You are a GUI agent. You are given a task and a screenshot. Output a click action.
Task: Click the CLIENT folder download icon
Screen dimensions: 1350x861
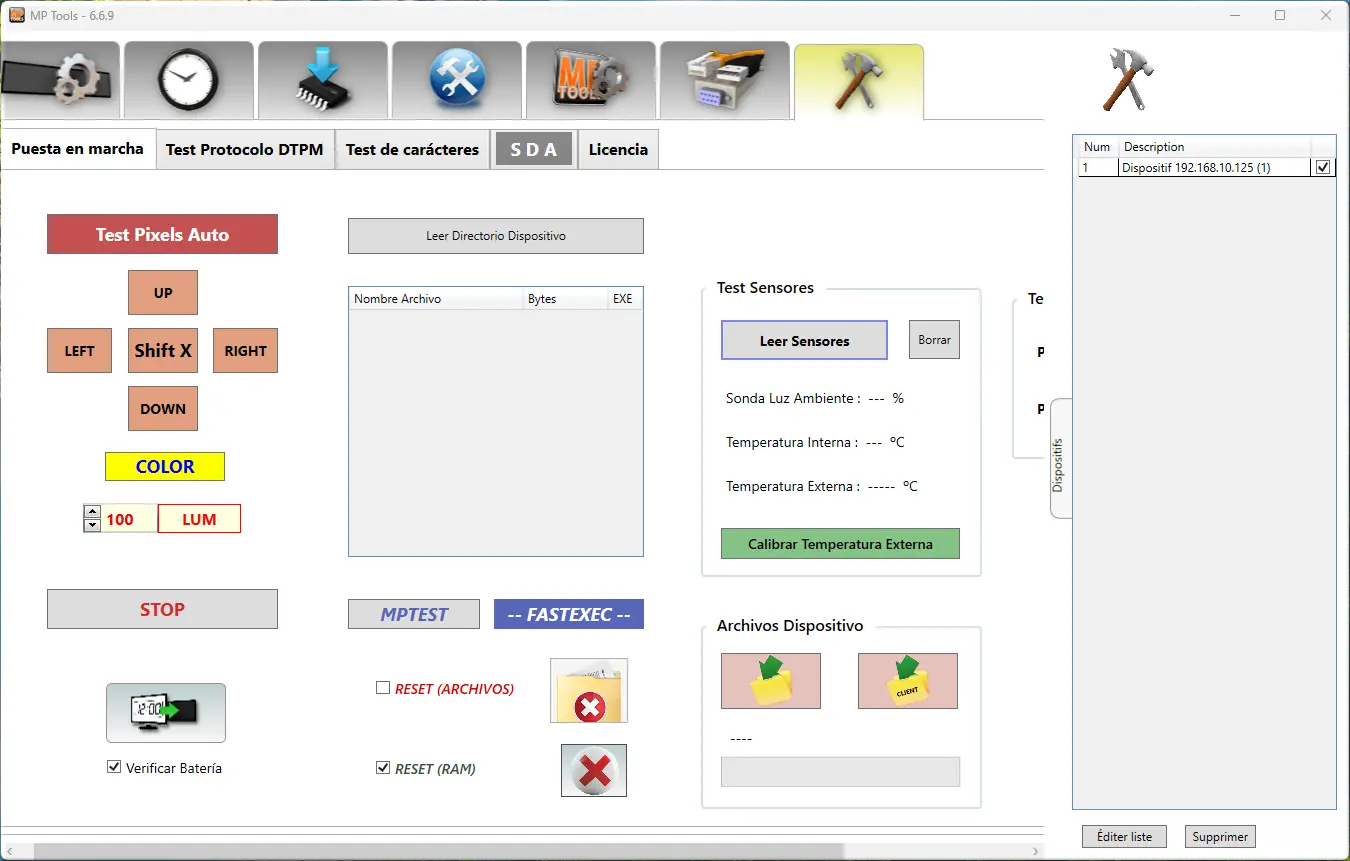pos(907,681)
